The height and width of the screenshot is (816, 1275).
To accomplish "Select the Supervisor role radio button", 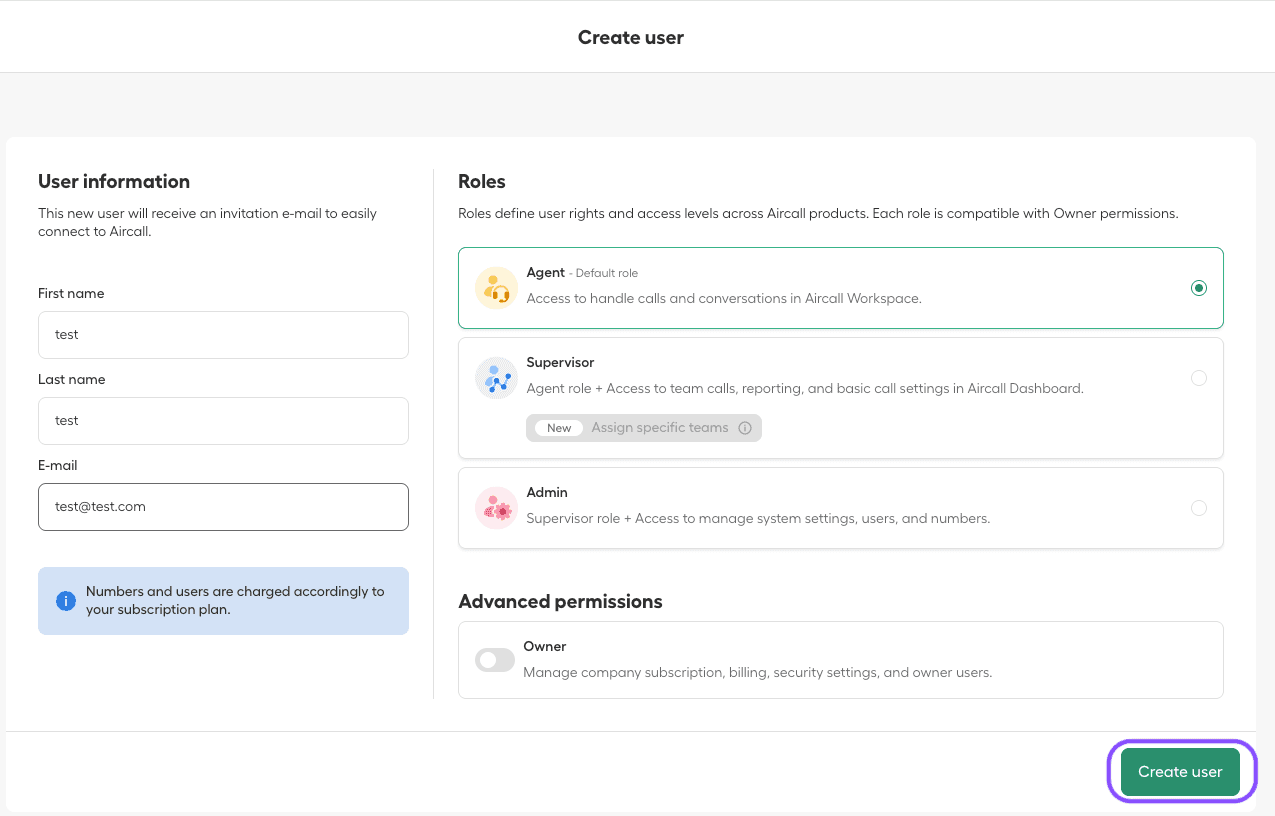I will pos(1198,378).
